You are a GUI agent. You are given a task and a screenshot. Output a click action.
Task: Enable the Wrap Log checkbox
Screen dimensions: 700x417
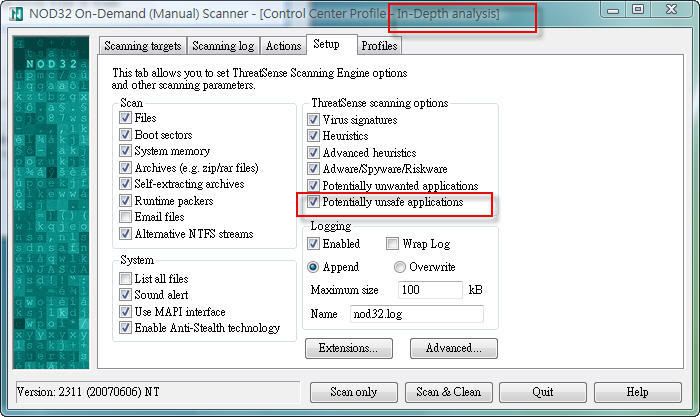click(x=392, y=244)
